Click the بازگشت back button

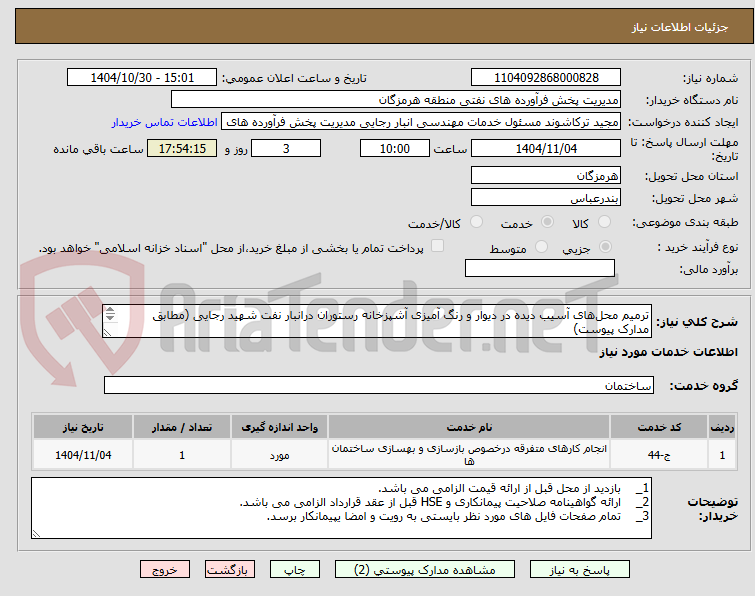pyautogui.click(x=230, y=570)
